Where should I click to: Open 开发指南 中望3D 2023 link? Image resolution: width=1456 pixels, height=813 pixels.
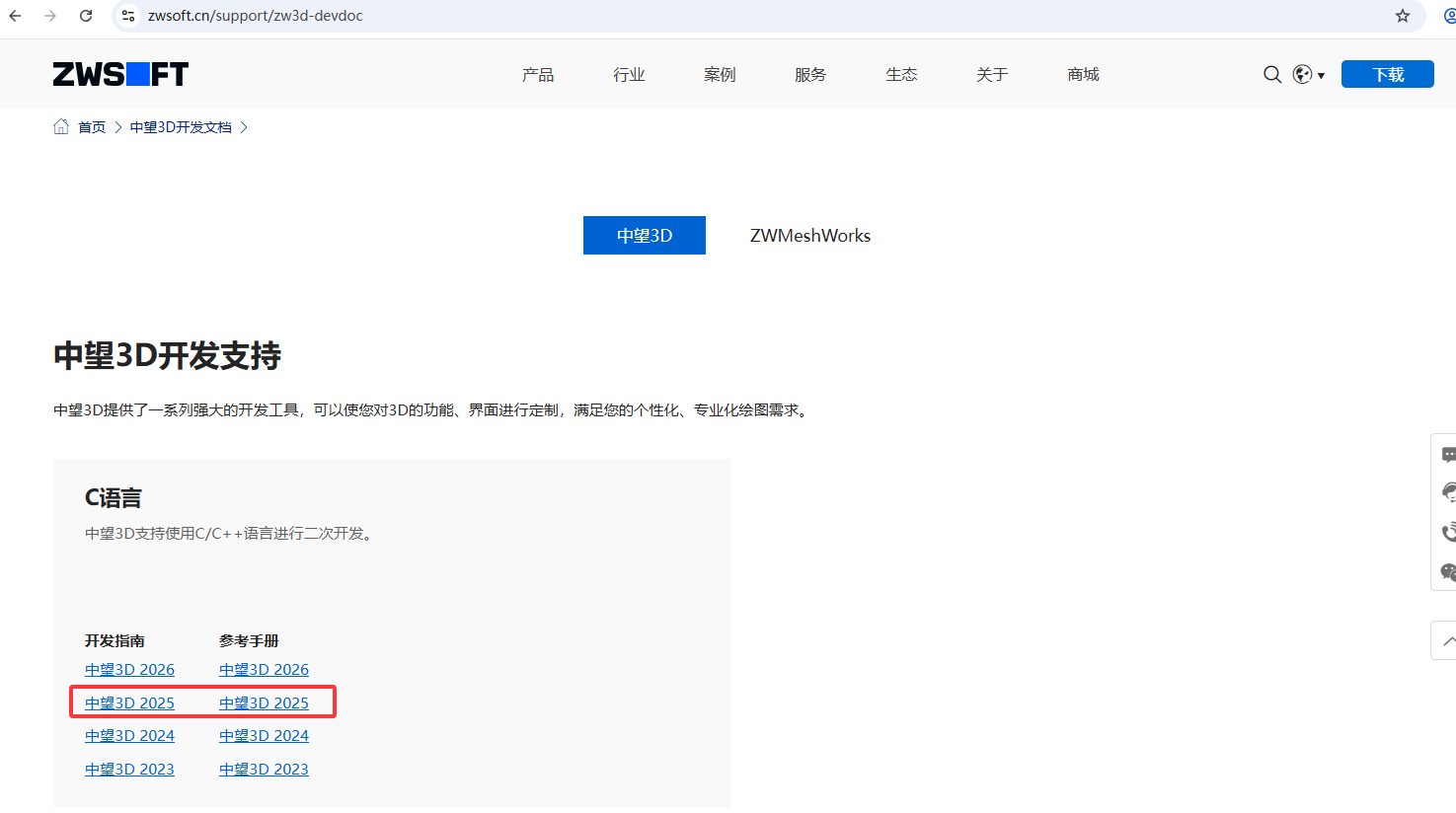[129, 770]
